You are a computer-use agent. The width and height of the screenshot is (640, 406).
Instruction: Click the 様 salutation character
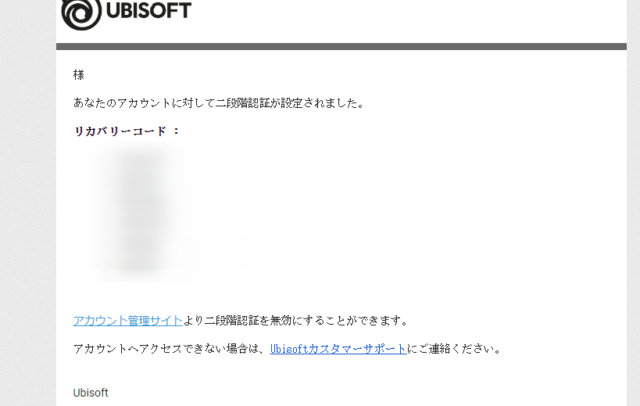[79, 75]
